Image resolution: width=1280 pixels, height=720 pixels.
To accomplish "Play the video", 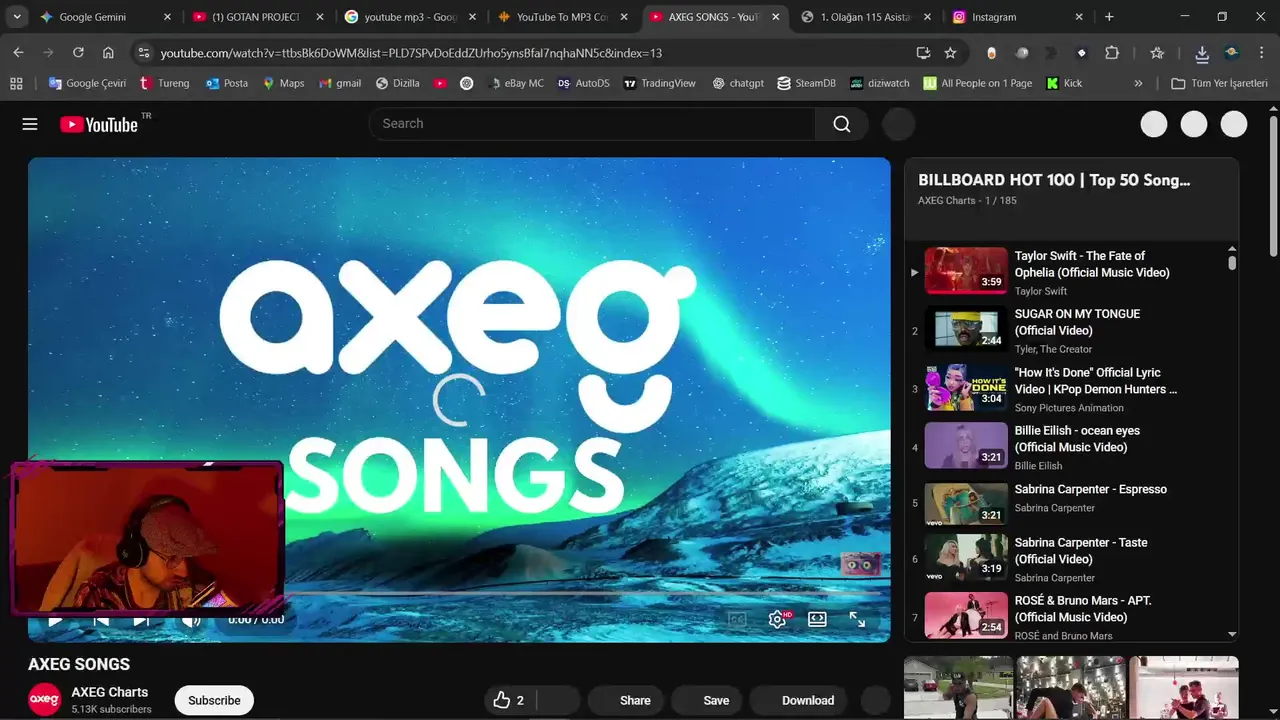I will pos(55,620).
